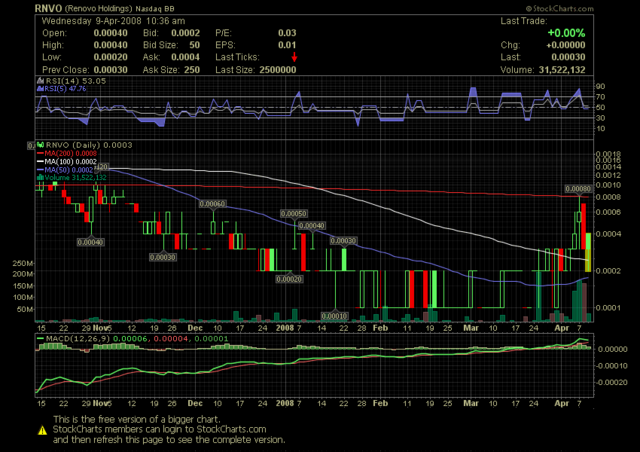The height and width of the screenshot is (452, 640).
Task: Select the MA(50) 0.0002 legend entry
Action: pyautogui.click(x=65, y=169)
